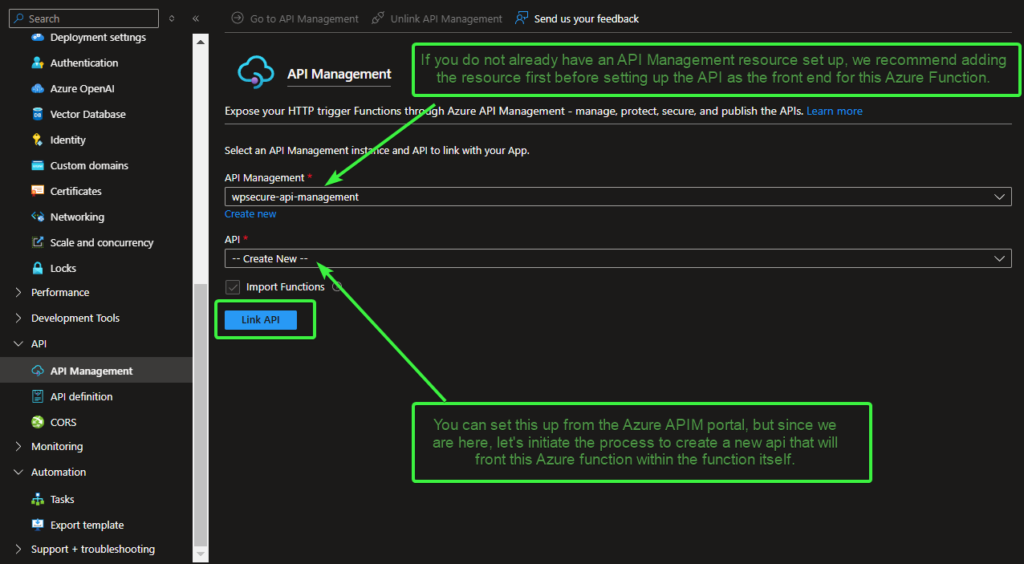Open Certificates icon in sidebar
This screenshot has height=564, width=1024.
[x=38, y=191]
